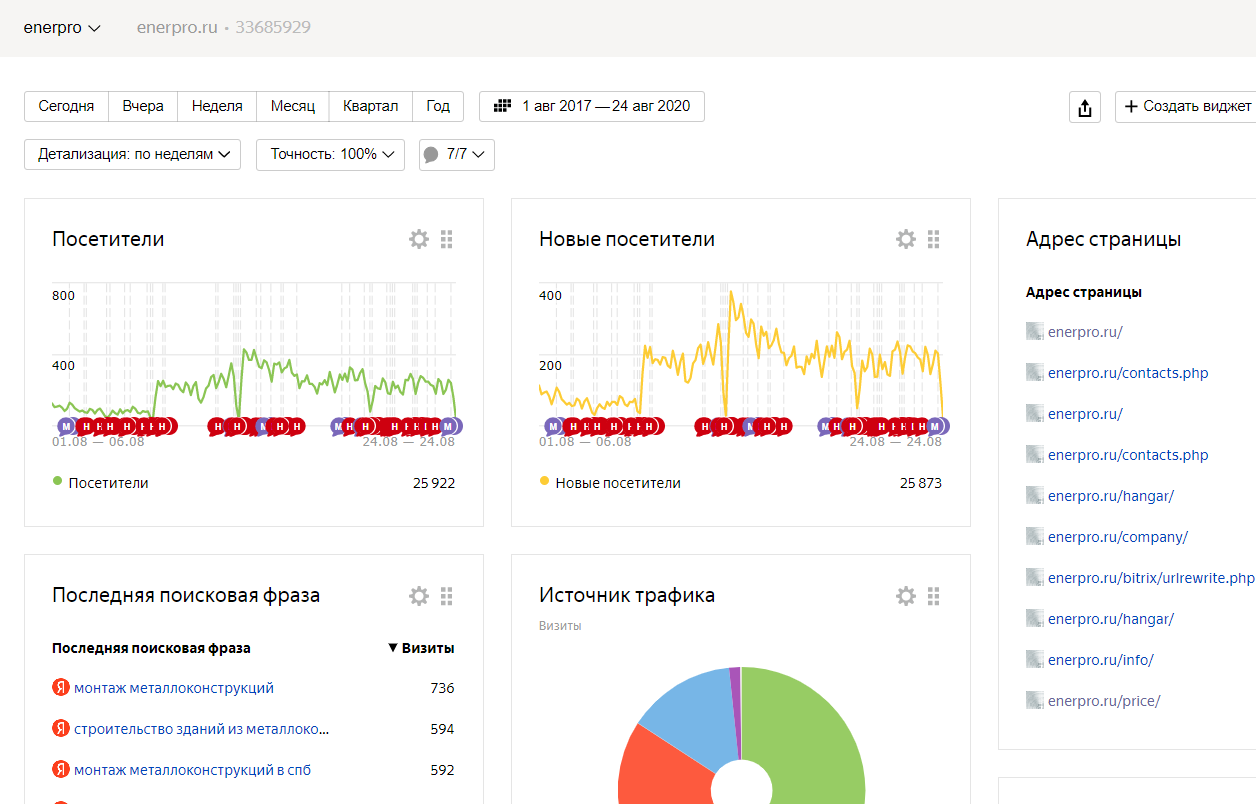1256x804 pixels.
Task: Click the Адрес страницы column header
Action: coord(1084,292)
